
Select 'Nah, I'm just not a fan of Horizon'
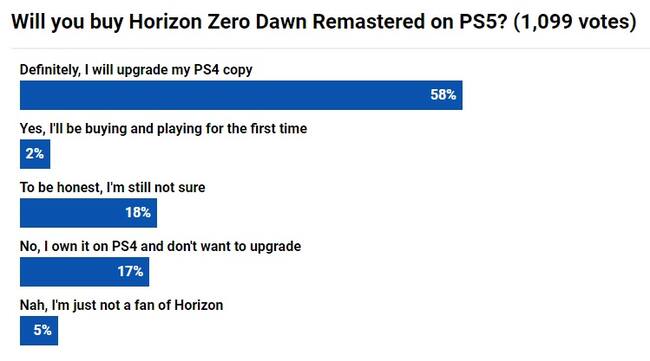click(x=121, y=305)
